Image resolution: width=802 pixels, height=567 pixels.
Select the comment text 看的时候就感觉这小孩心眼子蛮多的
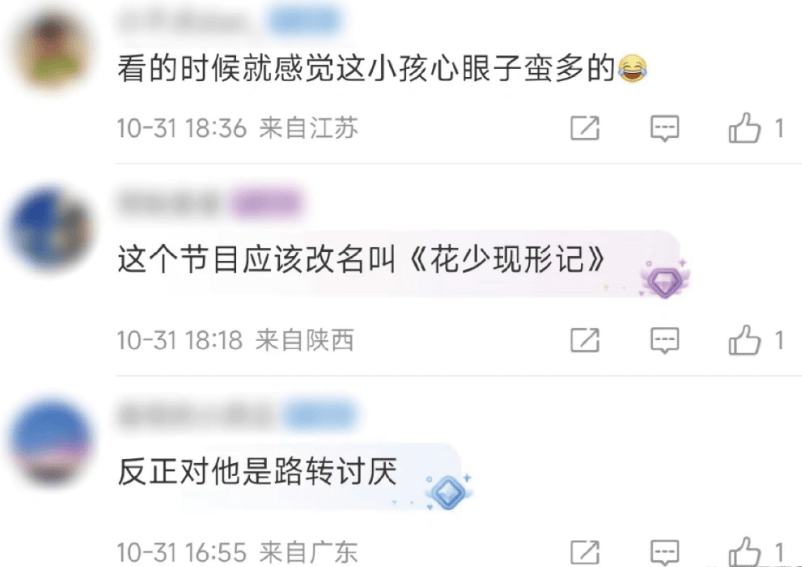pos(366,69)
